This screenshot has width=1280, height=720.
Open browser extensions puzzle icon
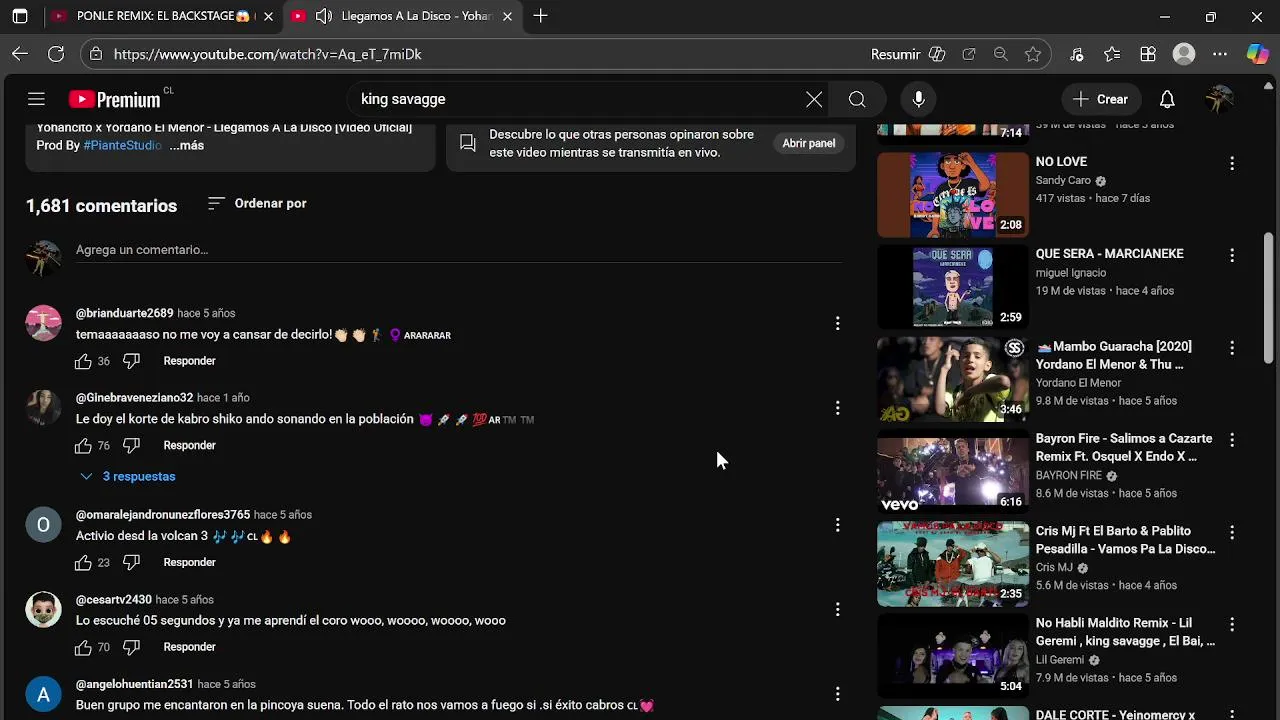click(1148, 54)
